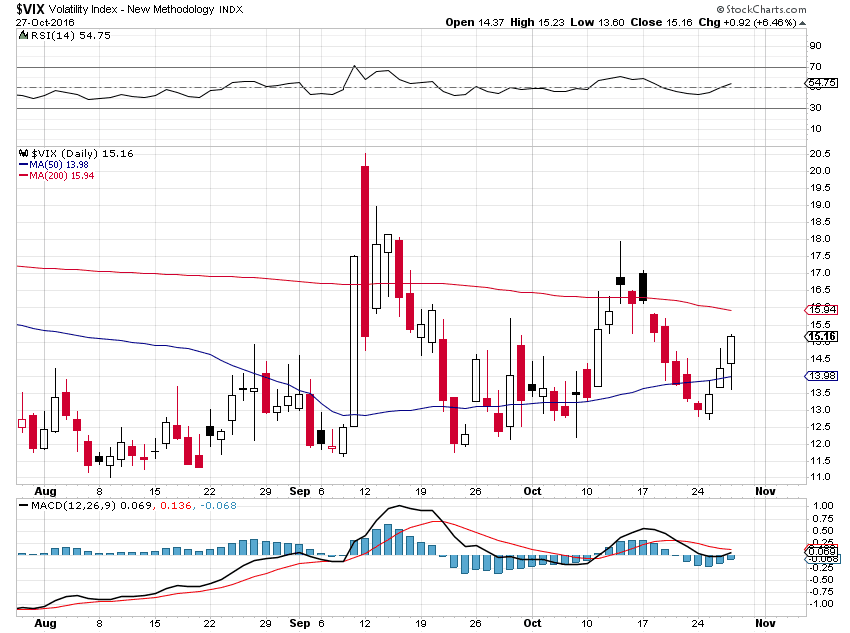Screen dimensions: 850x633
Task: Open the StockCharts.com copyright link
Action: (761, 9)
